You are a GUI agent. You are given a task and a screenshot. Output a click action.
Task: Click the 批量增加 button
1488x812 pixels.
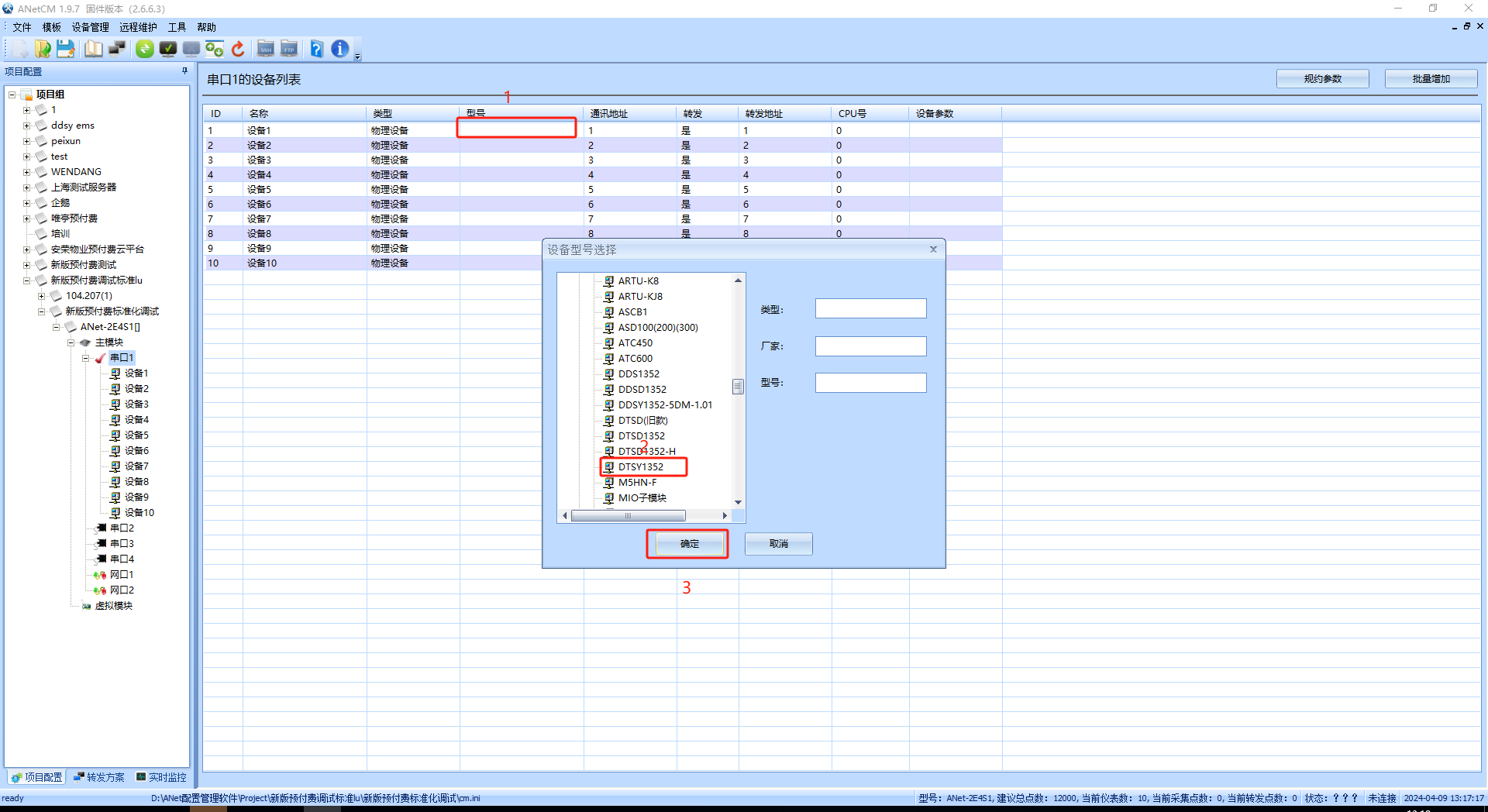tap(1431, 79)
